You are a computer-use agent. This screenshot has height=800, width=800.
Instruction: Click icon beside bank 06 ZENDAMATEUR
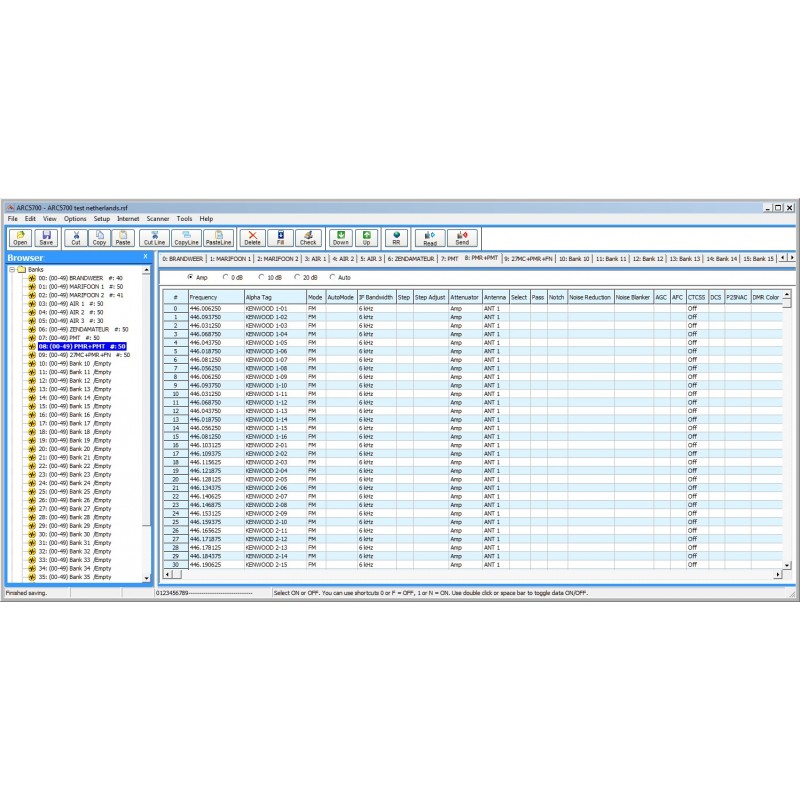pyautogui.click(x=32, y=330)
